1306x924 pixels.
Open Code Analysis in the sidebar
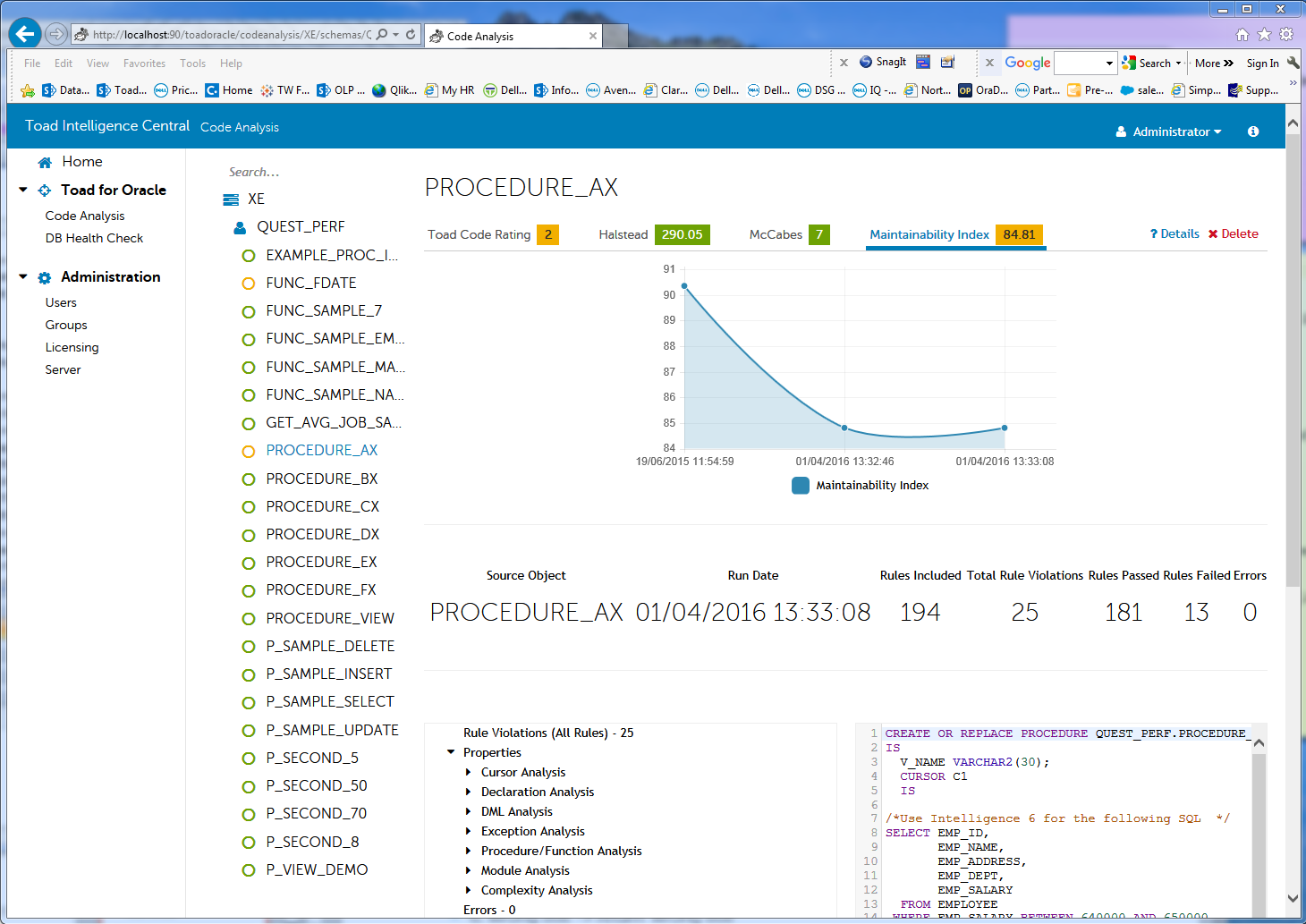85,216
